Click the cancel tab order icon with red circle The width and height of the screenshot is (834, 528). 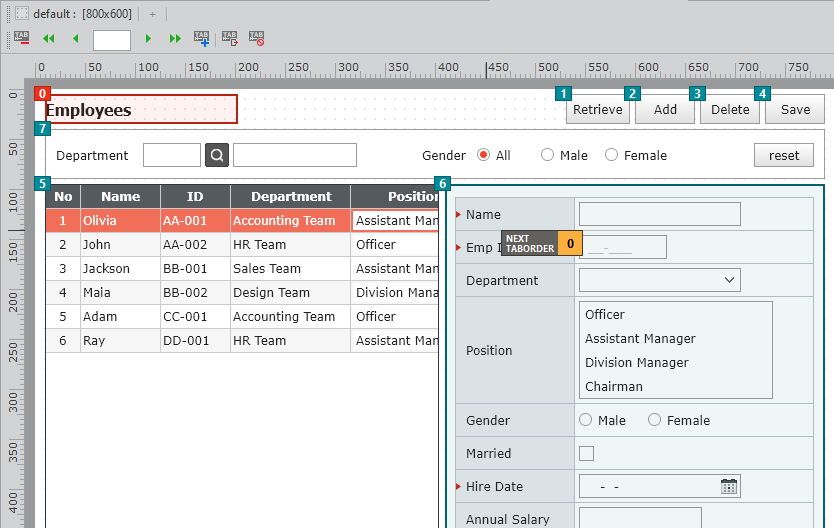point(257,39)
